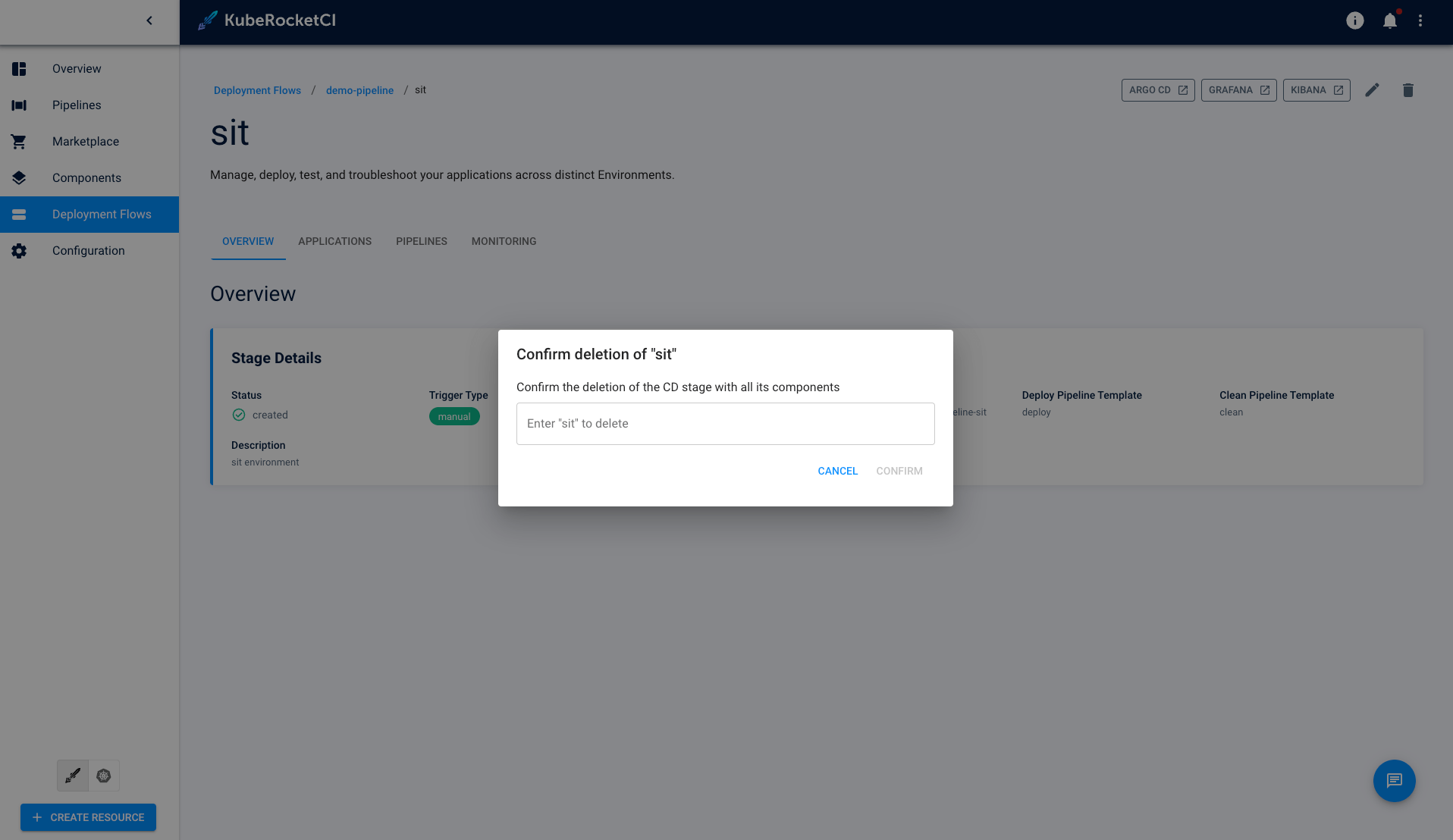Open the Kibana external link
This screenshot has width=1453, height=840.
[x=1316, y=90]
